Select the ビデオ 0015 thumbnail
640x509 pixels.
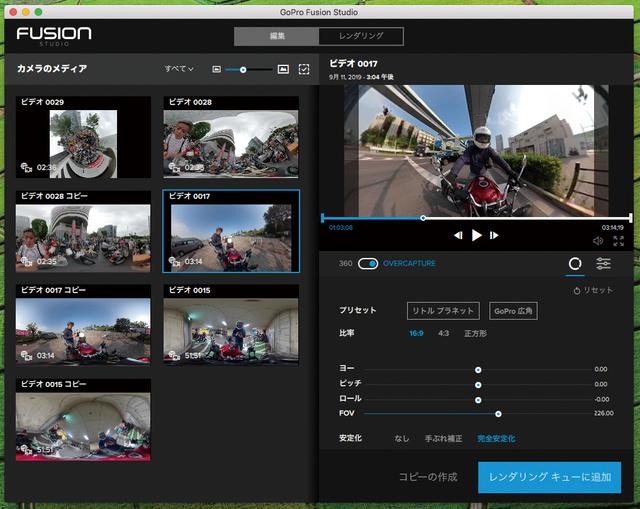[x=231, y=325]
